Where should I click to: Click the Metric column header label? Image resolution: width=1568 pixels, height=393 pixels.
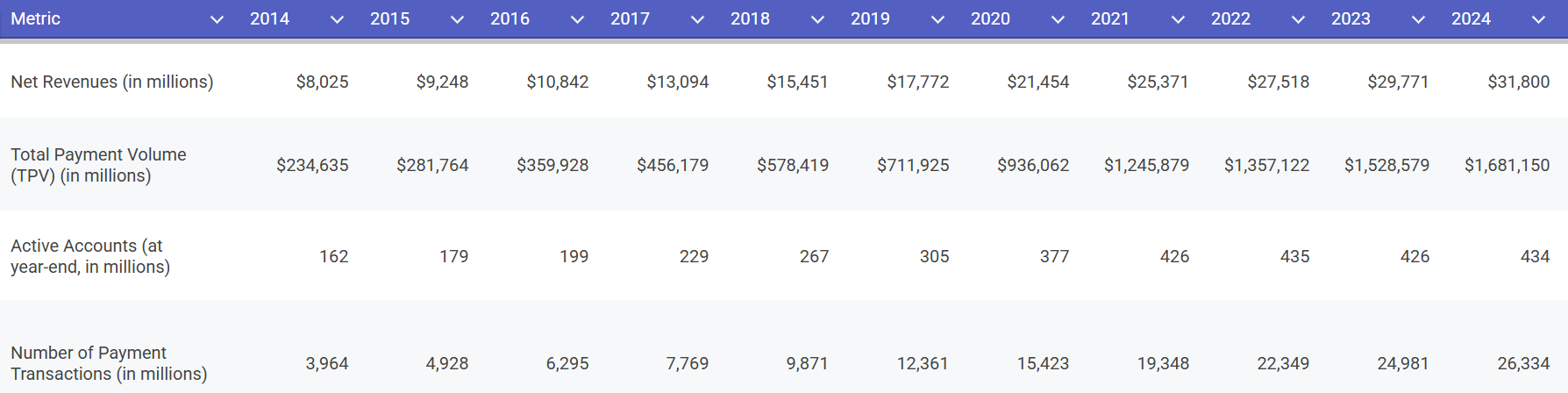pyautogui.click(x=35, y=18)
